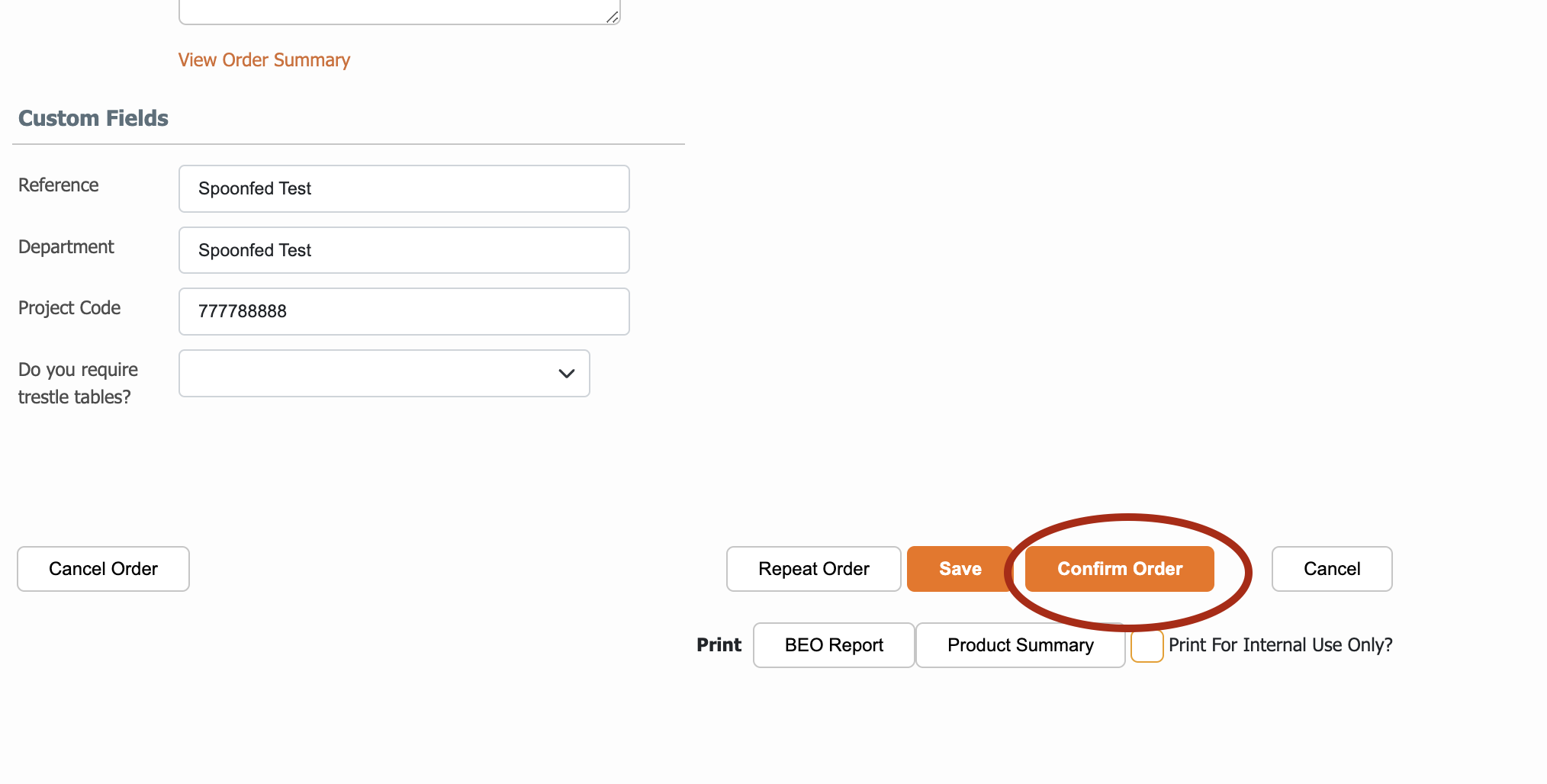Open the View Order Summary link
1547x784 pixels.
click(x=264, y=60)
